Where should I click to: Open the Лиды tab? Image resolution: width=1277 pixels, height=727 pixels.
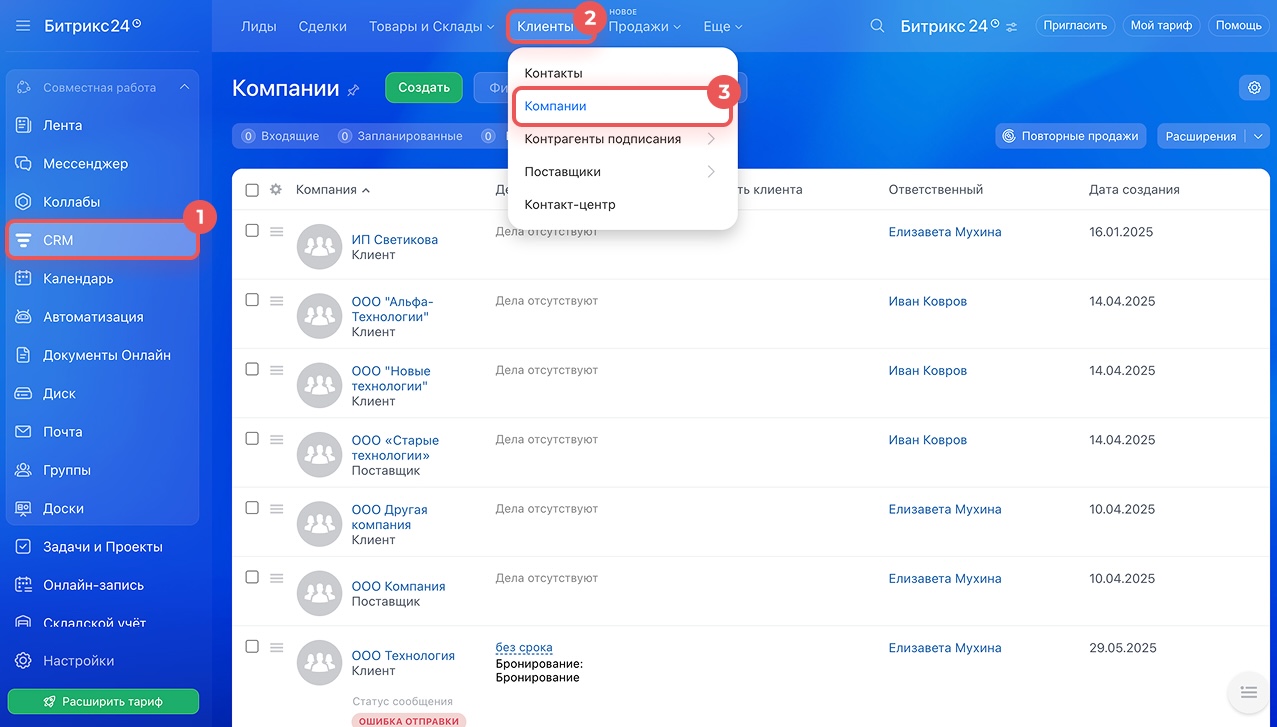point(259,26)
